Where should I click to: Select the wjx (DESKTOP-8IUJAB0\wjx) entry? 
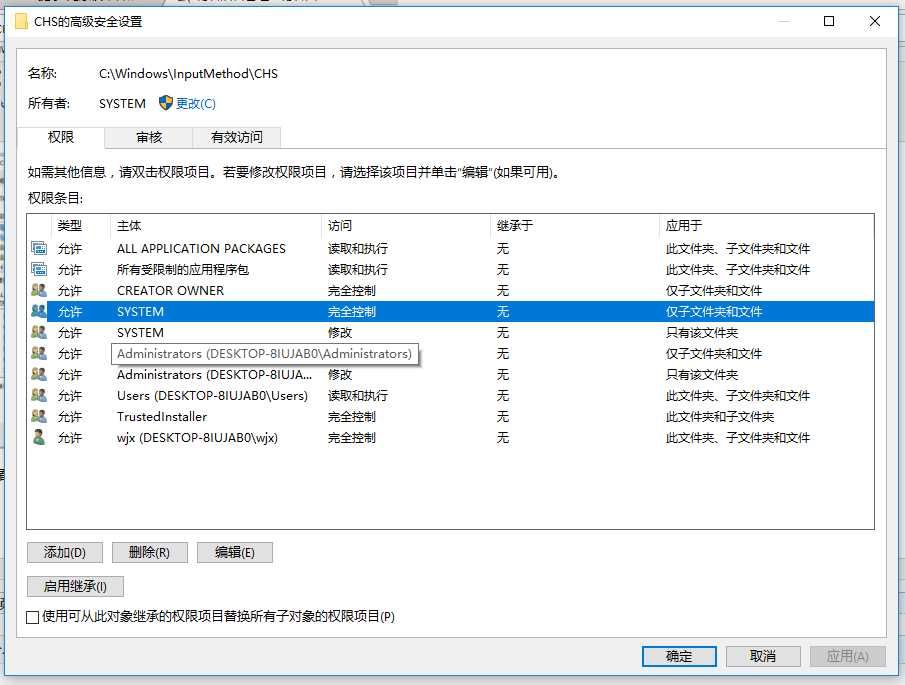point(450,437)
